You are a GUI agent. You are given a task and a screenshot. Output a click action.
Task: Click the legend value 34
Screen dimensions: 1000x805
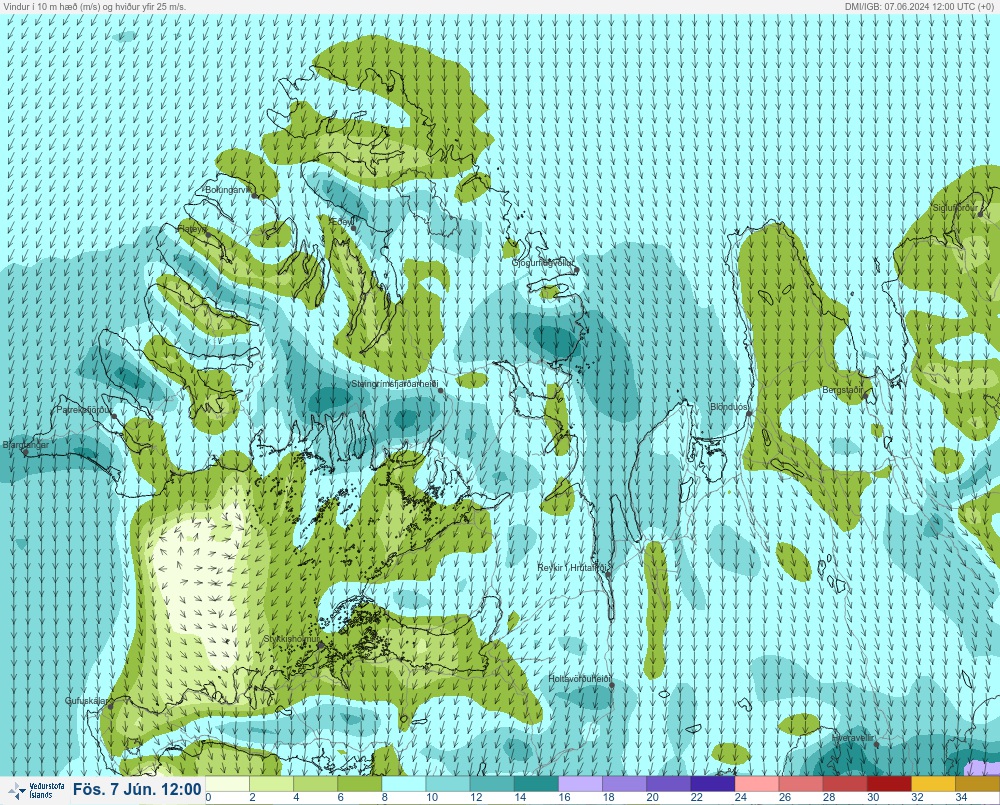coord(962,797)
